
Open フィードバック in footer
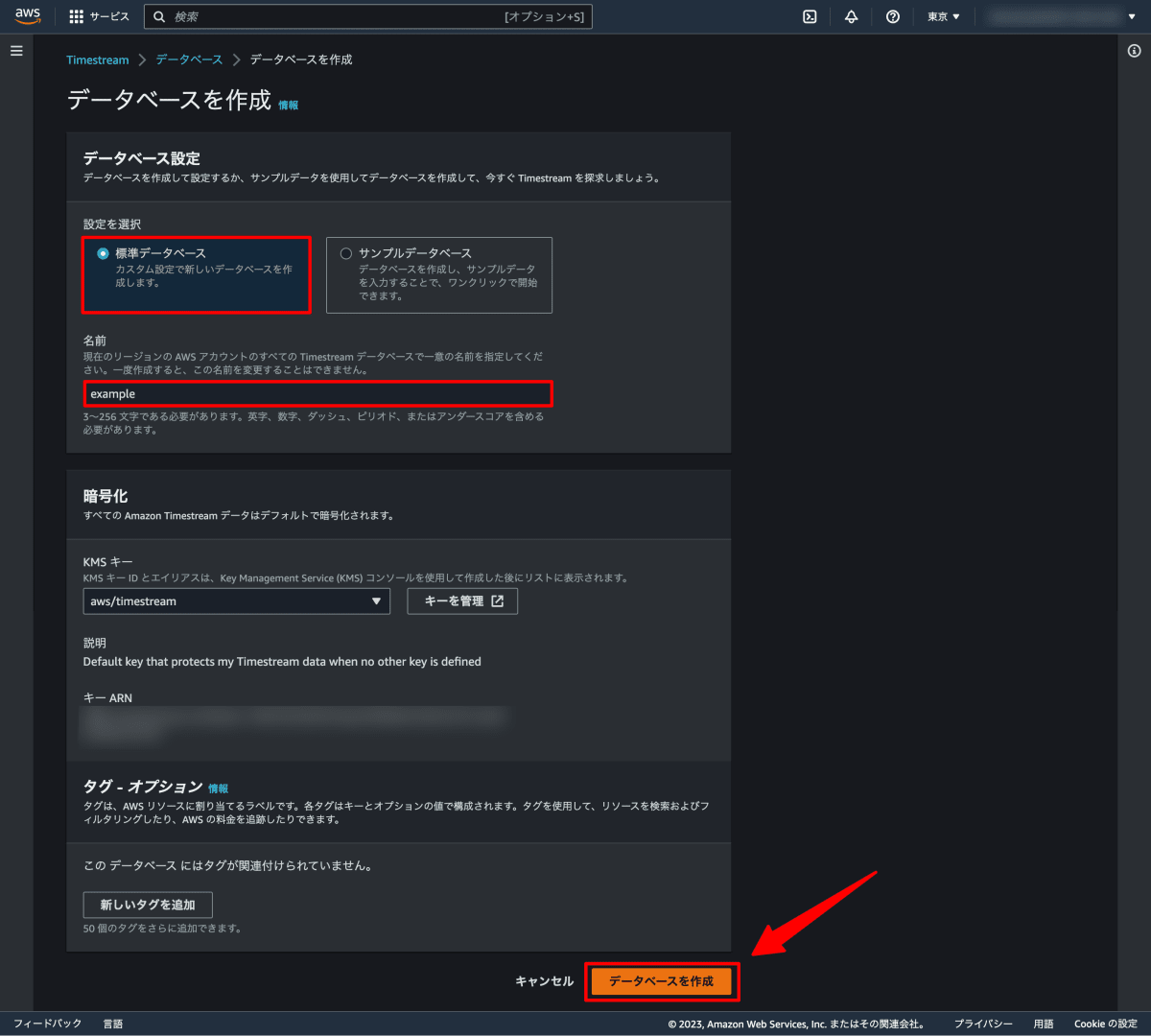tap(48, 1024)
